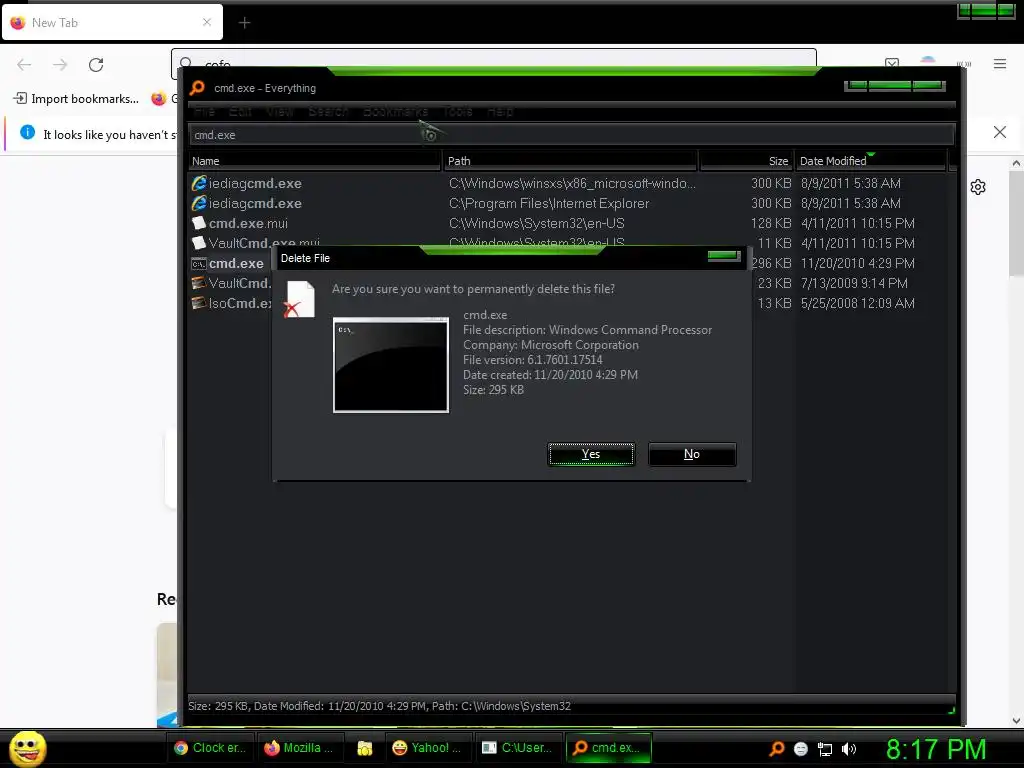
Task: Click Everything tray icon in system tray
Action: click(776, 749)
